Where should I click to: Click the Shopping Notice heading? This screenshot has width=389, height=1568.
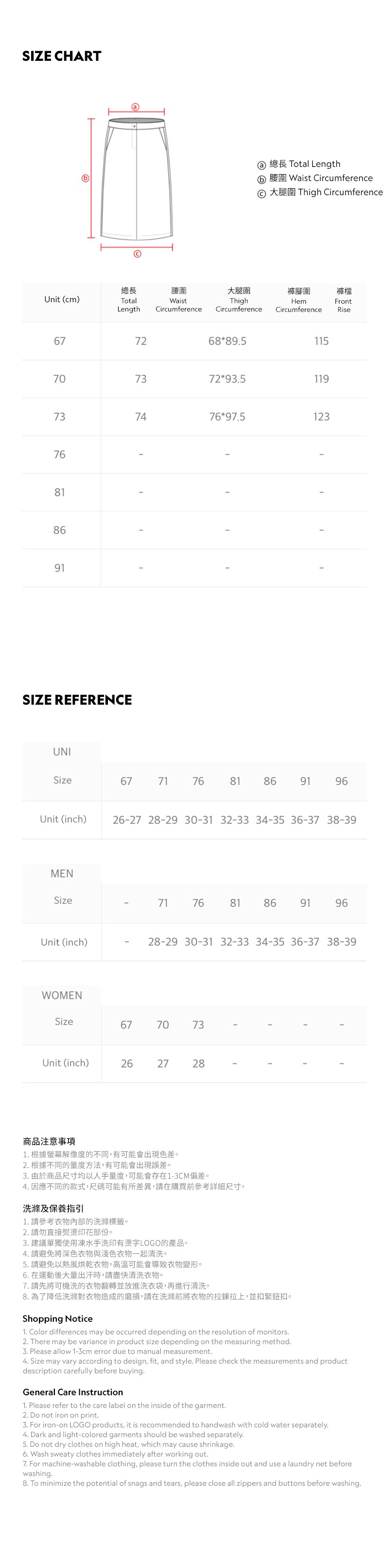click(x=58, y=1318)
